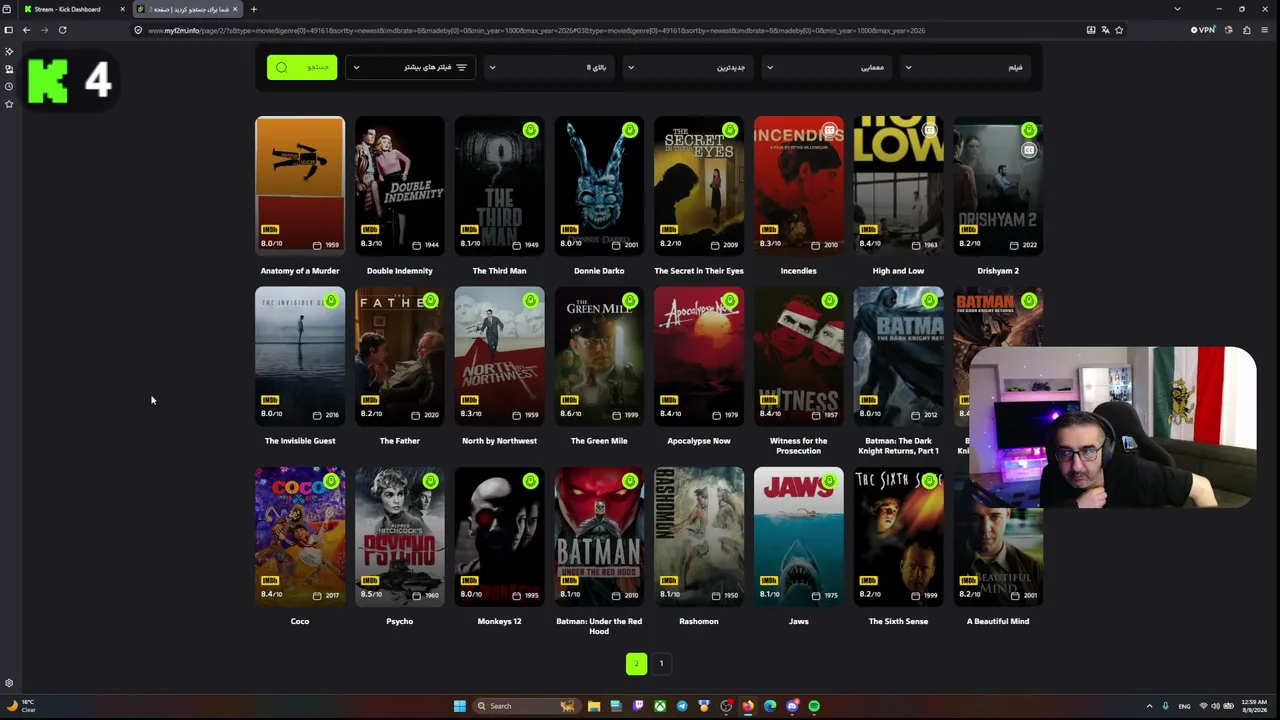1280x720 pixels.
Task: Open the VPN button in toolbar
Action: coord(1203,30)
